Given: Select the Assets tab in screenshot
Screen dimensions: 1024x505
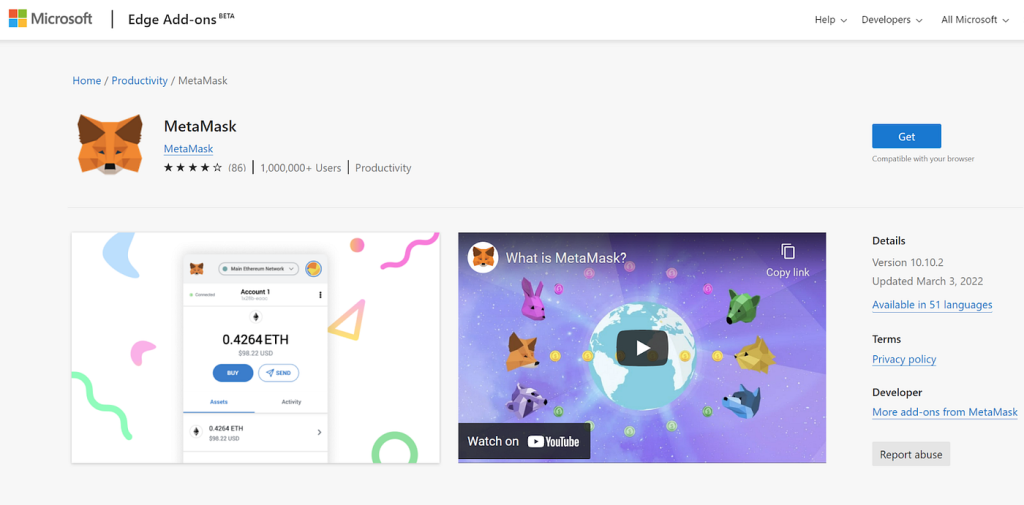Looking at the screenshot, I should [x=219, y=402].
